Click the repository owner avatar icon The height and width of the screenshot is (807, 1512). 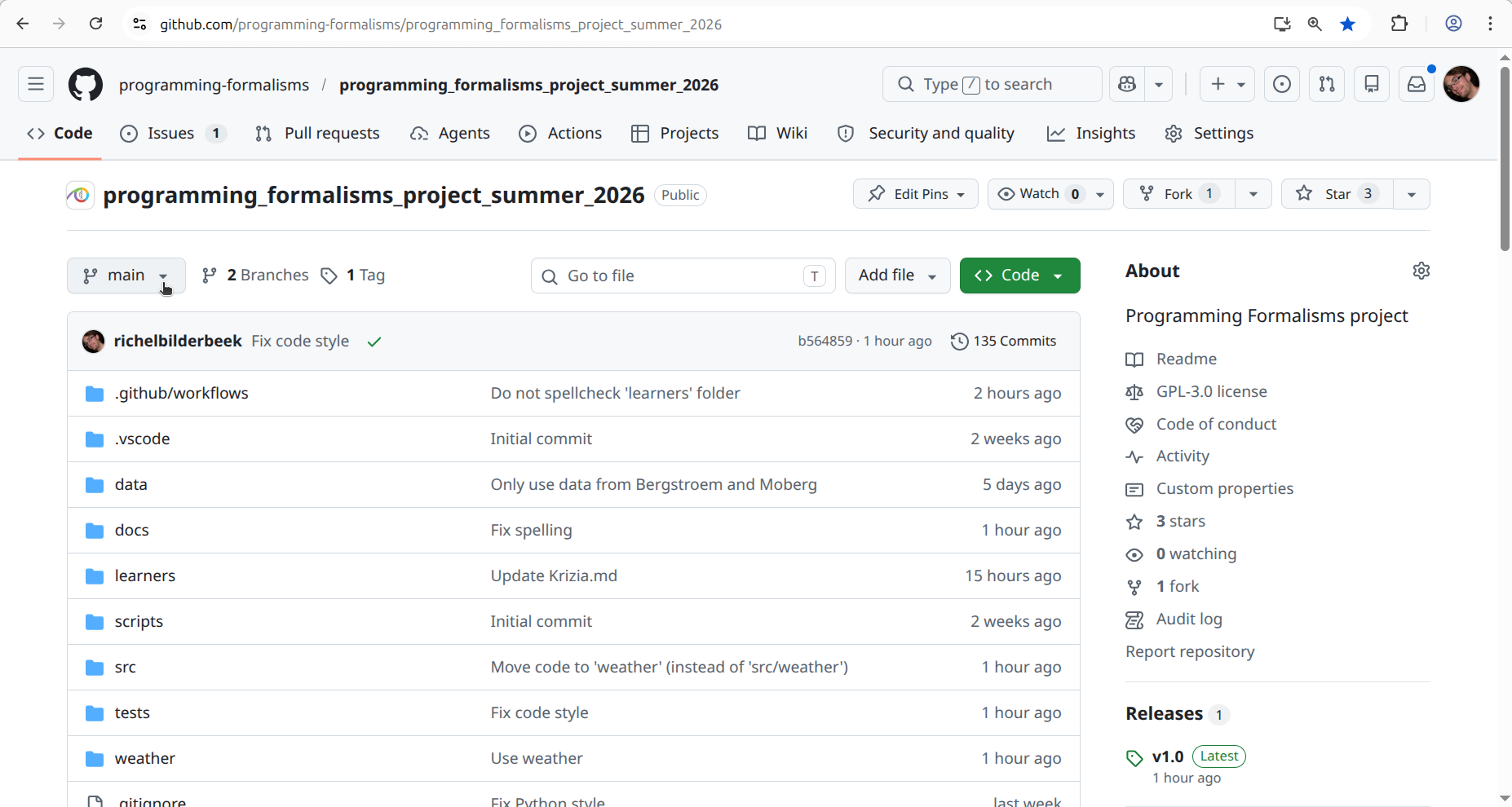coord(80,195)
